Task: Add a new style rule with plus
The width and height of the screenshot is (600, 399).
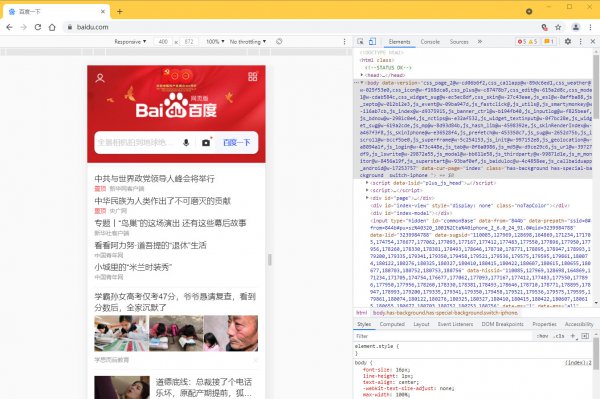Action: coord(573,336)
